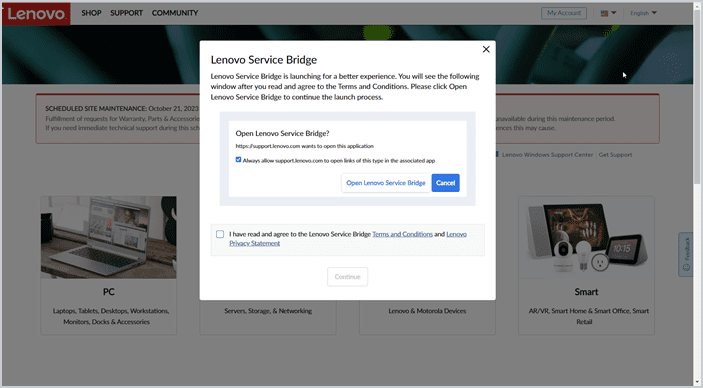This screenshot has height=388, width=703.
Task: Close the Lenovo Service Bridge dialog
Action: click(486, 49)
